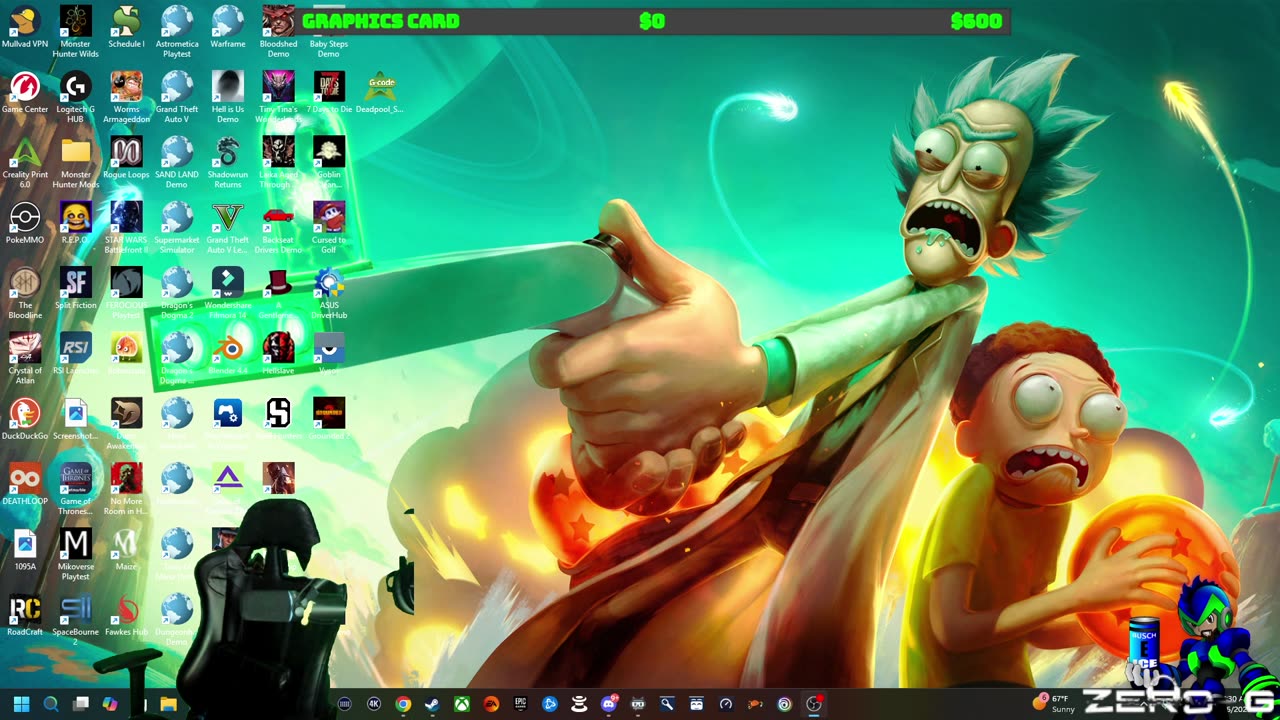Open the Shadowrun Returns icon

pyautogui.click(x=228, y=163)
